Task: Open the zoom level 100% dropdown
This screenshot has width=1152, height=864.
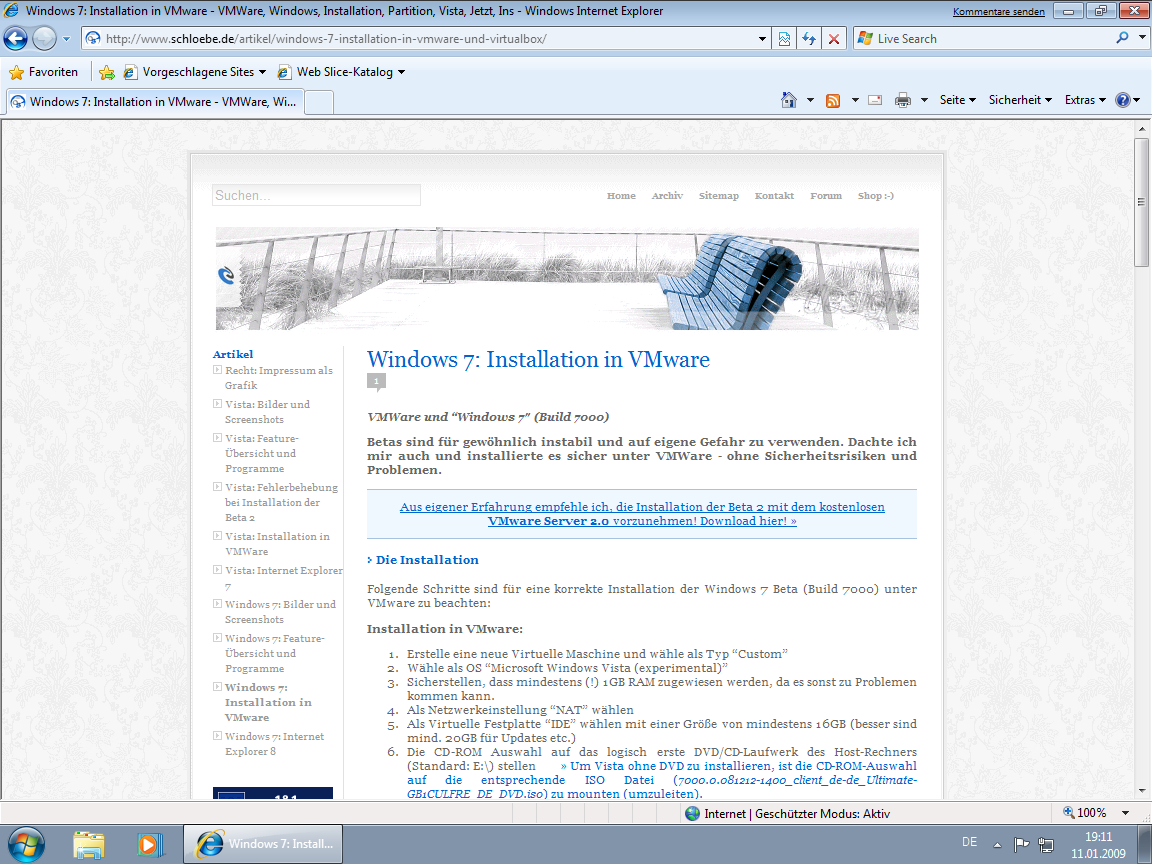Action: (1125, 814)
